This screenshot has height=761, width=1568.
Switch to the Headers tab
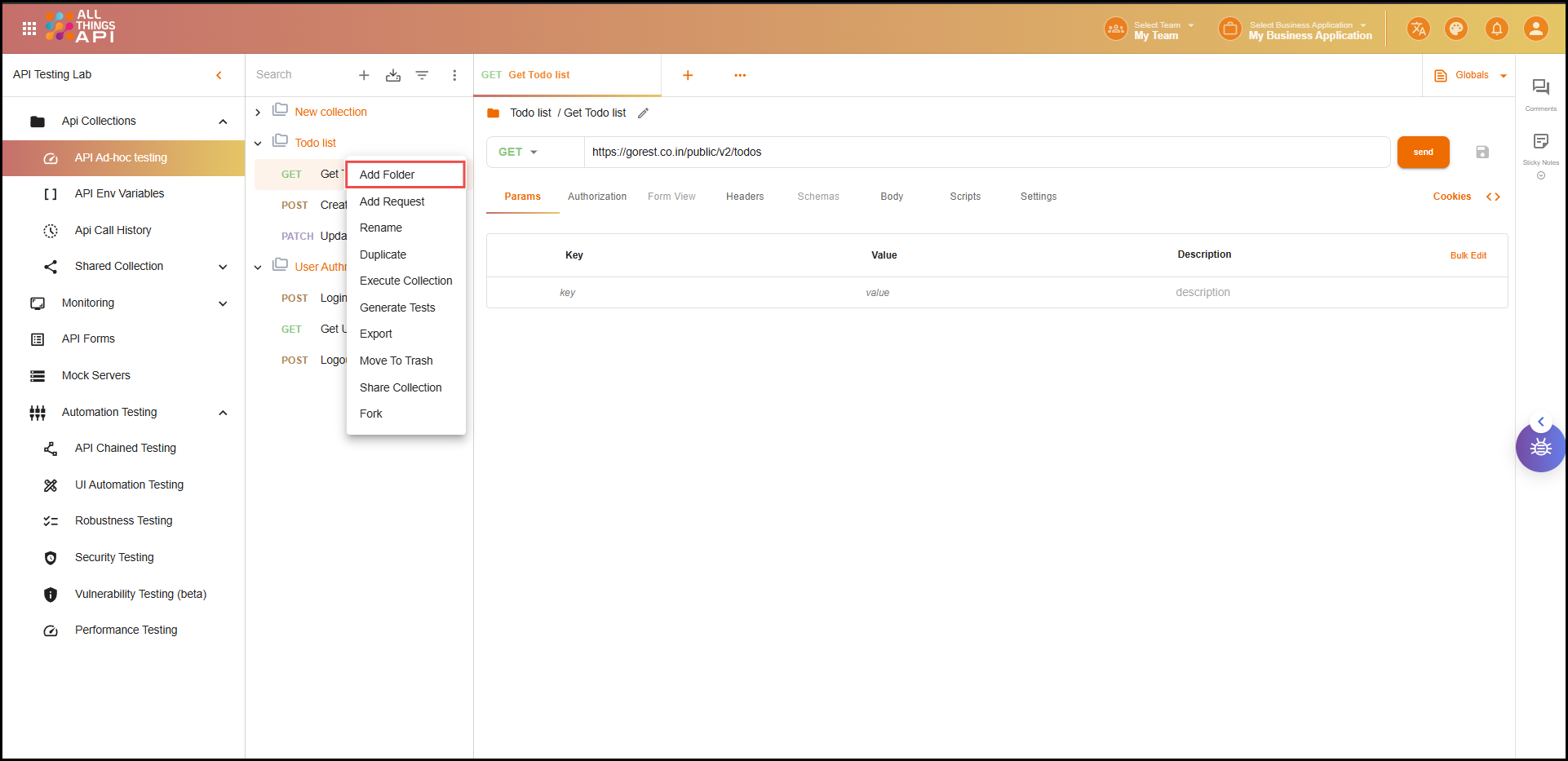(745, 197)
